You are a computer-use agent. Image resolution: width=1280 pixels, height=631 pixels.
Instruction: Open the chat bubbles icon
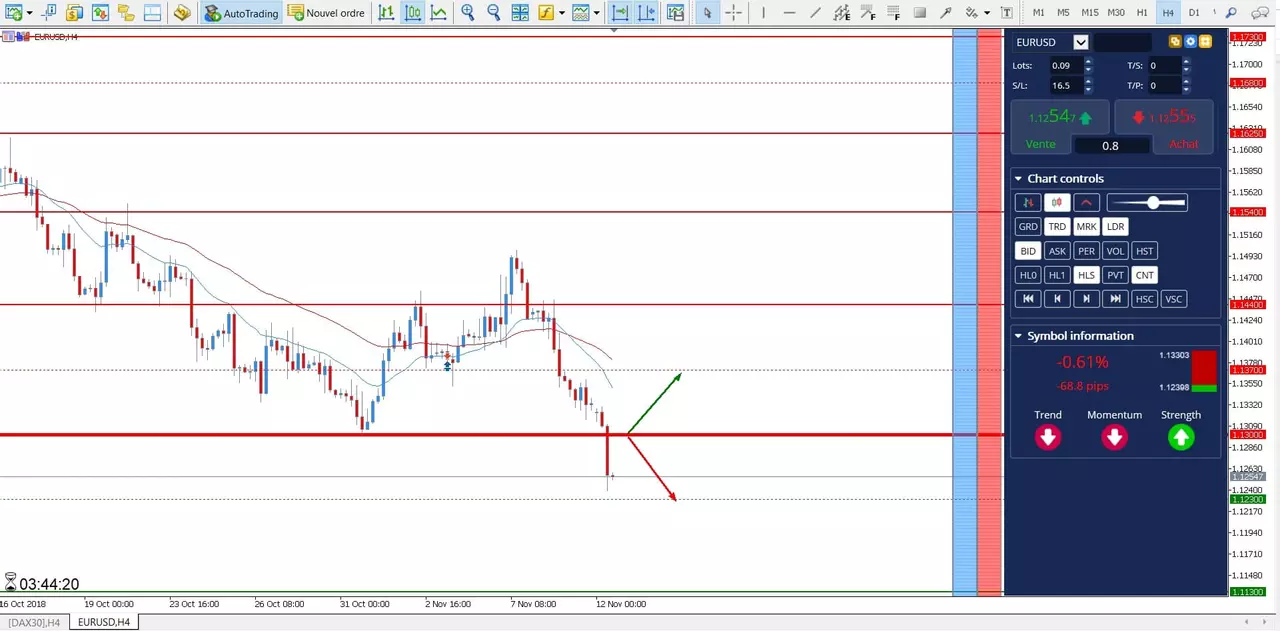tap(1261, 13)
